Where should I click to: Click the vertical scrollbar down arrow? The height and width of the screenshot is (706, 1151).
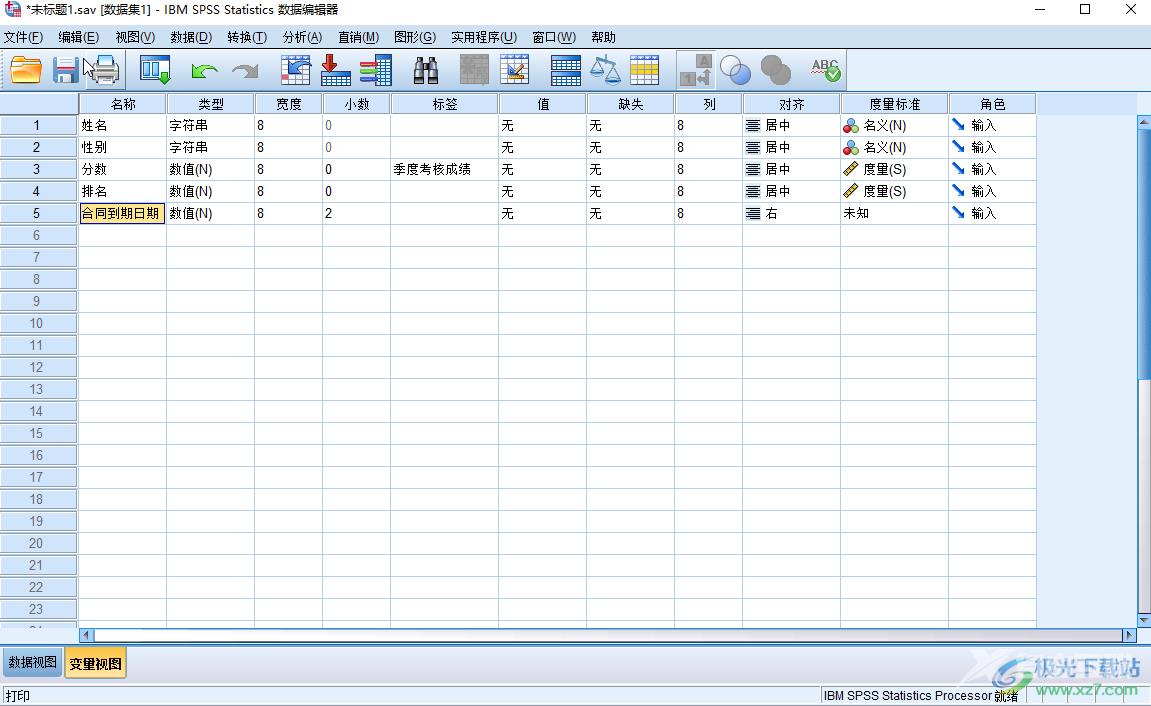click(x=1144, y=621)
